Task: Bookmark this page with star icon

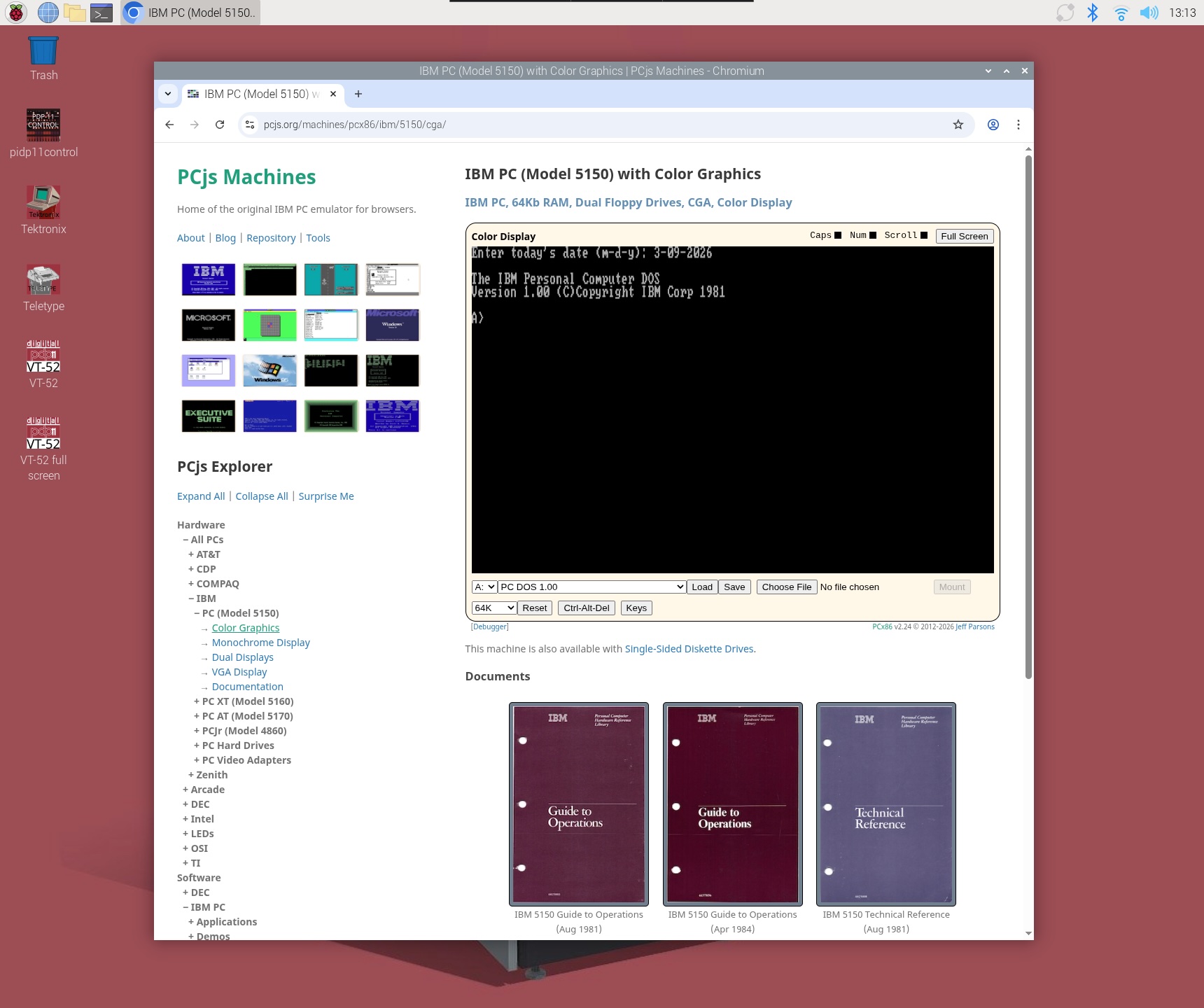Action: pyautogui.click(x=958, y=125)
